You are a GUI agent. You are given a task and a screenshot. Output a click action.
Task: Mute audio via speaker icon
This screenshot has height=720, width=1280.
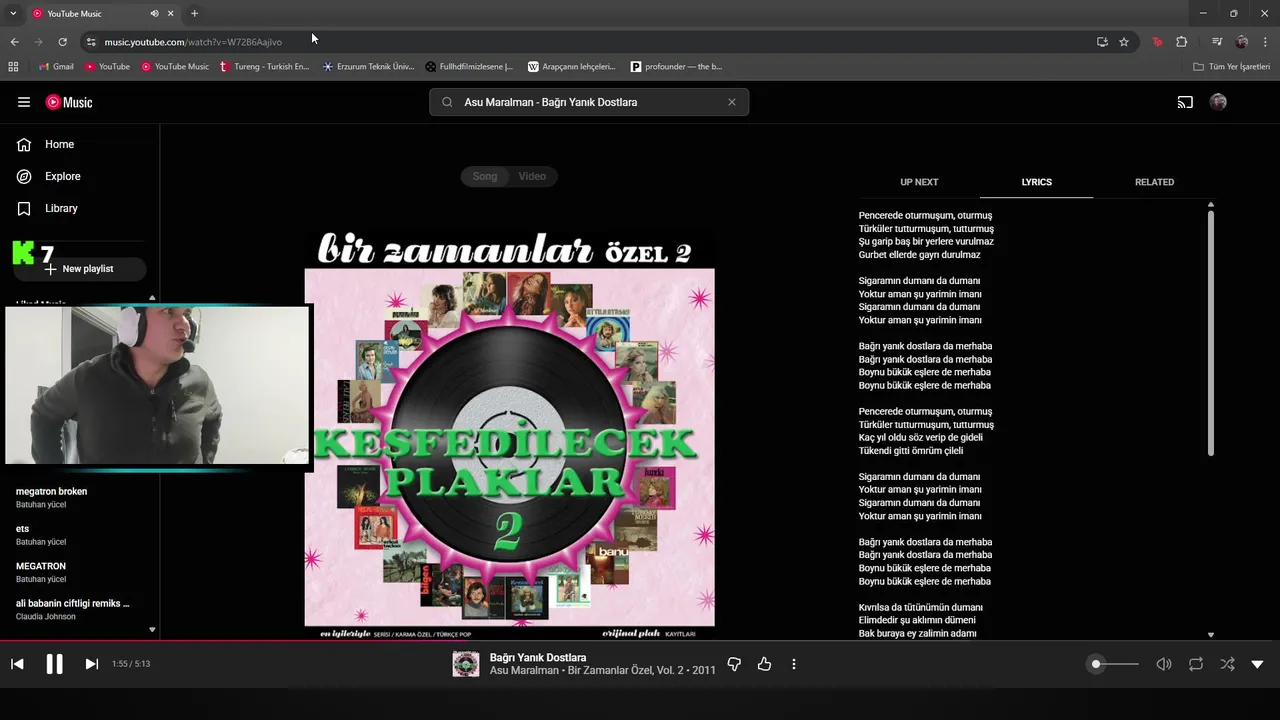click(1164, 664)
